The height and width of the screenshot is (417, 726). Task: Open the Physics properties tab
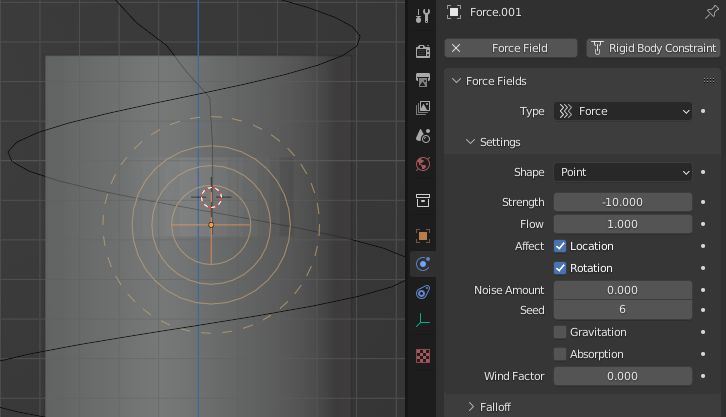[423, 264]
